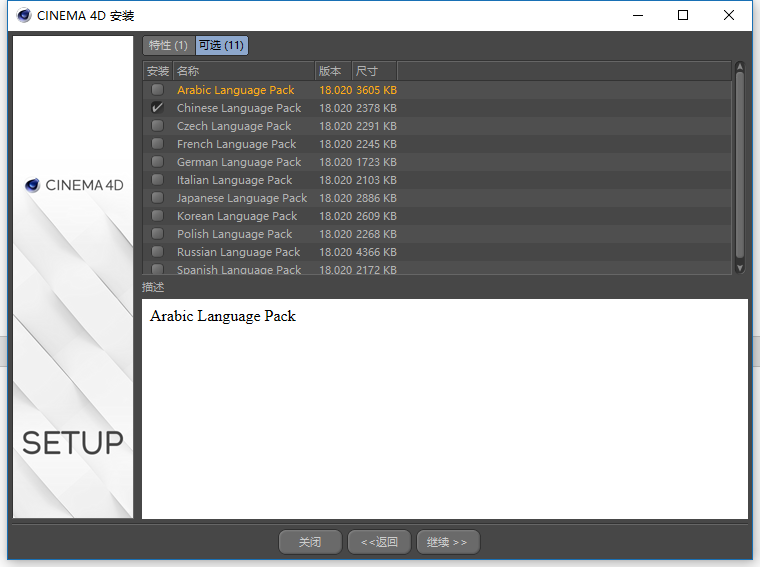Close the installer with the X button
Image resolution: width=760 pixels, height=567 pixels.
[728, 16]
